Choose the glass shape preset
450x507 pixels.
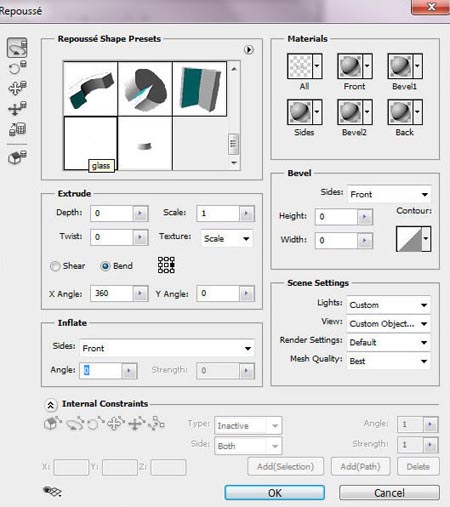point(90,143)
